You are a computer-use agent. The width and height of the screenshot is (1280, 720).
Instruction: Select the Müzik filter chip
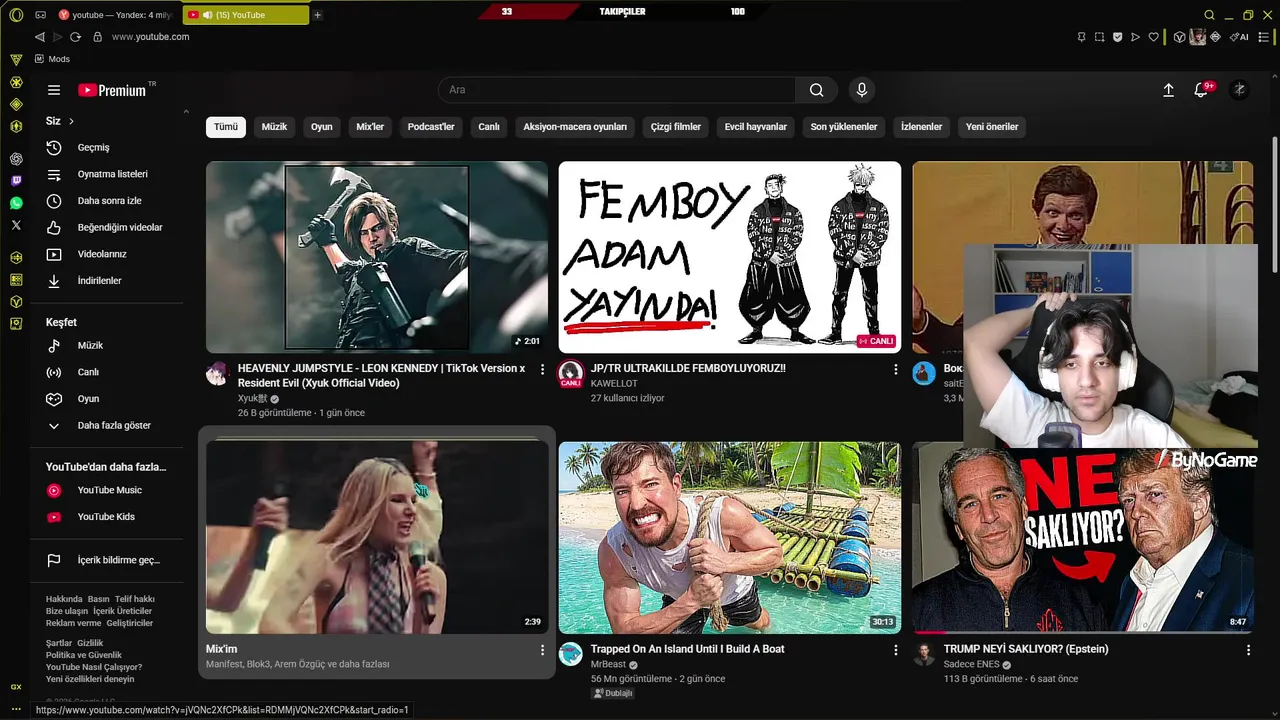274,127
